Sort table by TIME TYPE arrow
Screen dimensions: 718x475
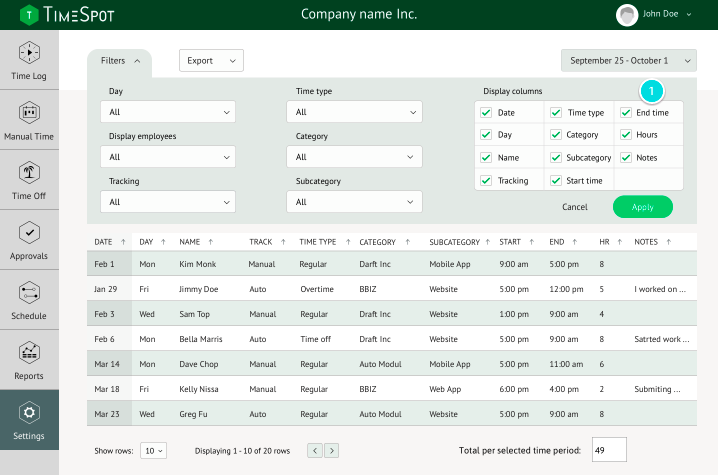point(348,242)
